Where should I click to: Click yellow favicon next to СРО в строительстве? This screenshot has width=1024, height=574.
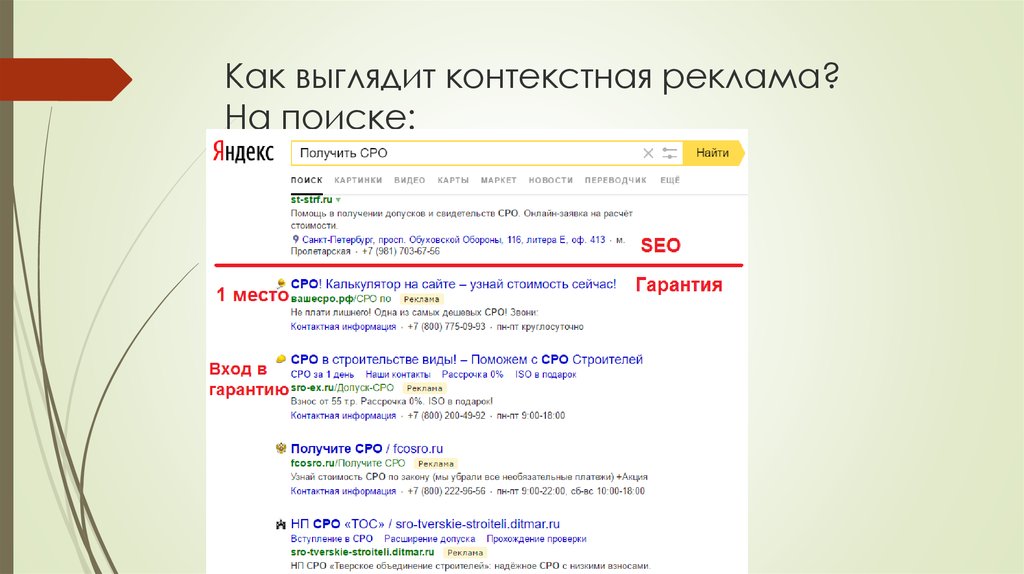pos(282,359)
